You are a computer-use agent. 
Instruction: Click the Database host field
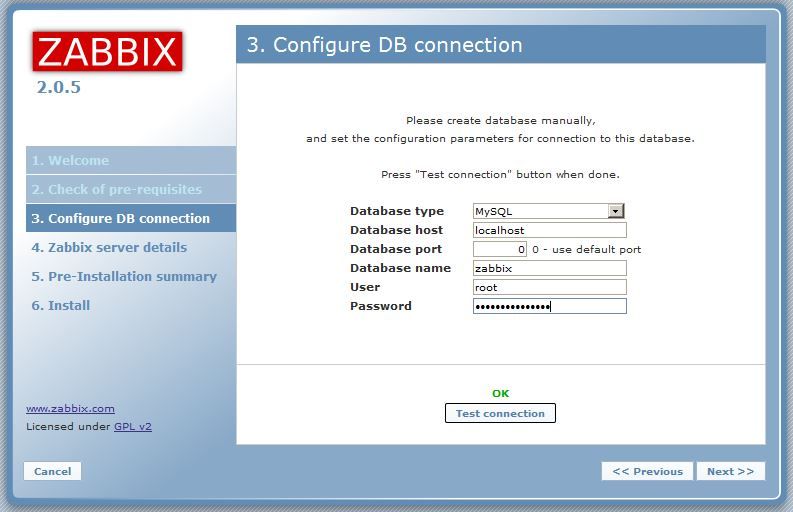click(550, 230)
